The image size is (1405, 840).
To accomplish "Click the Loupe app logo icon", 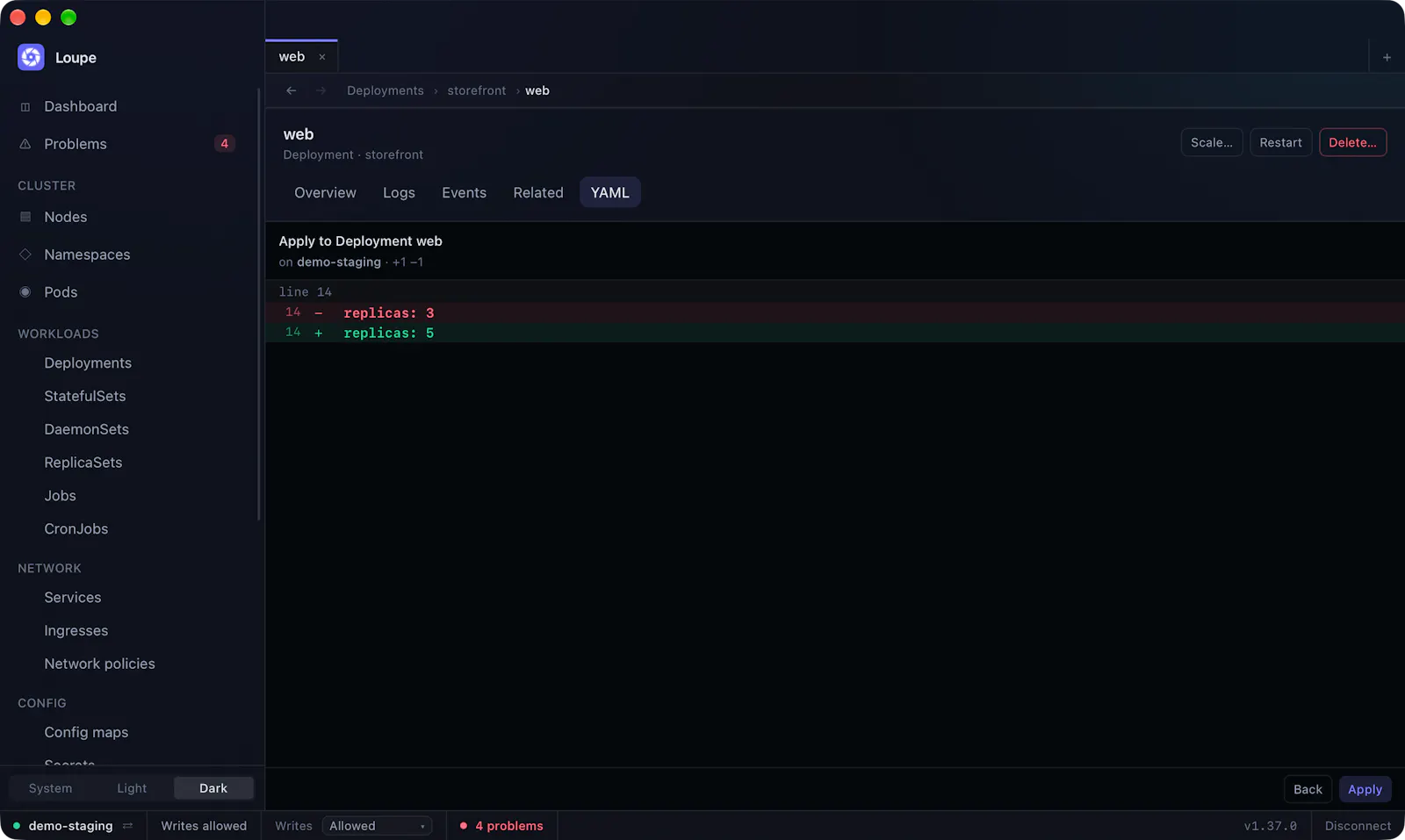I will (31, 57).
